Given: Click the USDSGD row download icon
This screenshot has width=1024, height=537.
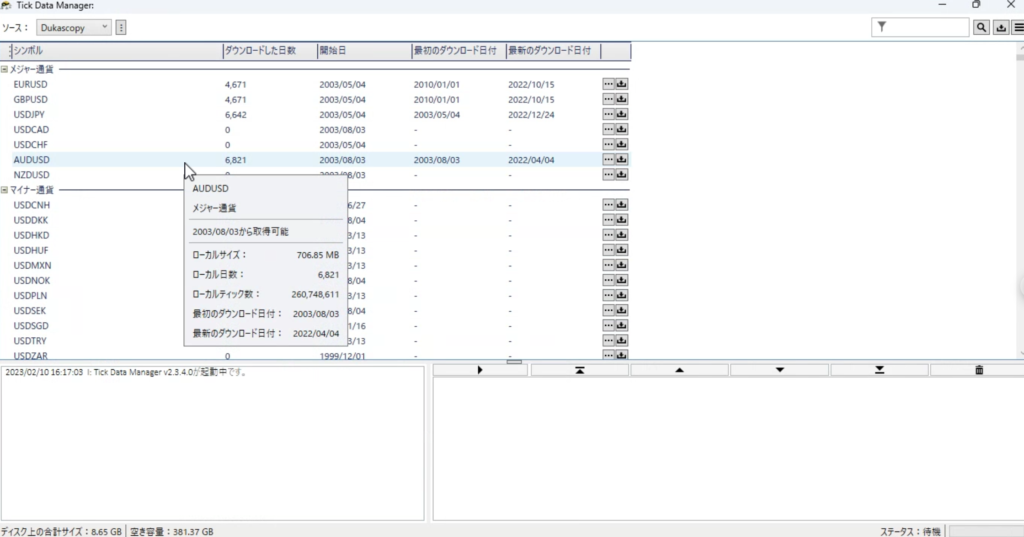Looking at the screenshot, I should pyautogui.click(x=622, y=325).
